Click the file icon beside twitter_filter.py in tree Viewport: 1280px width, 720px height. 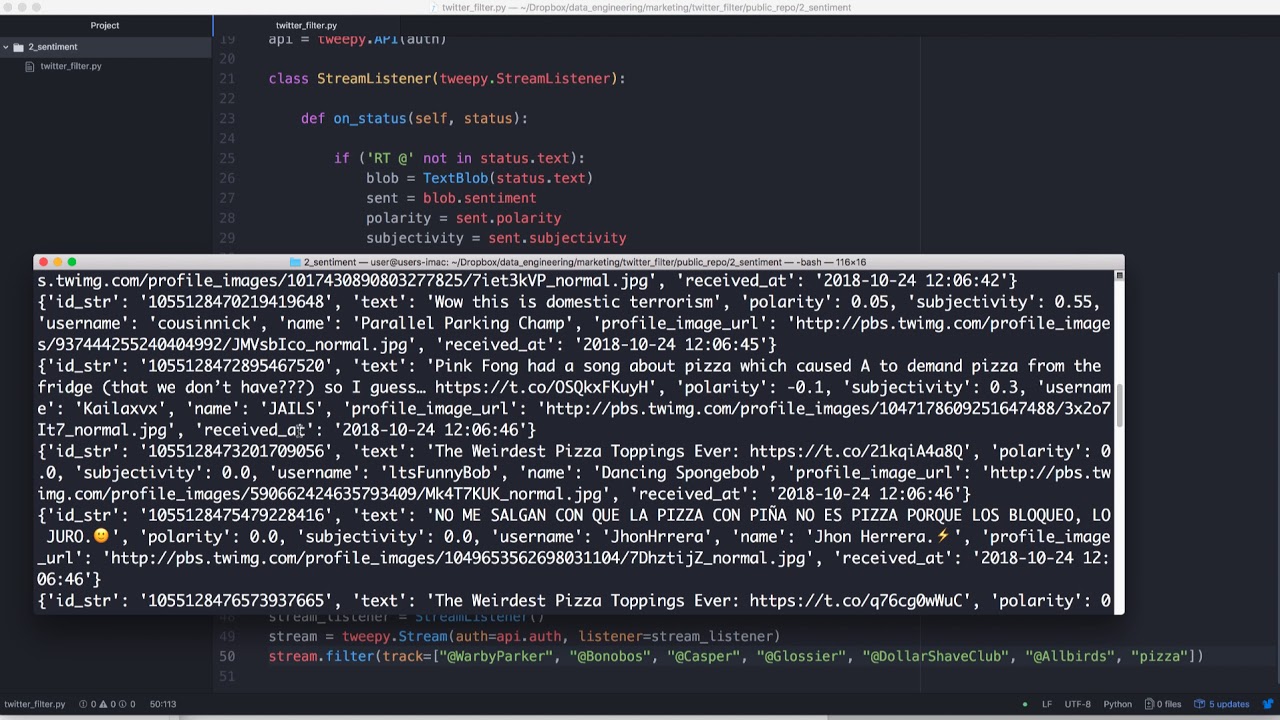(x=30, y=66)
